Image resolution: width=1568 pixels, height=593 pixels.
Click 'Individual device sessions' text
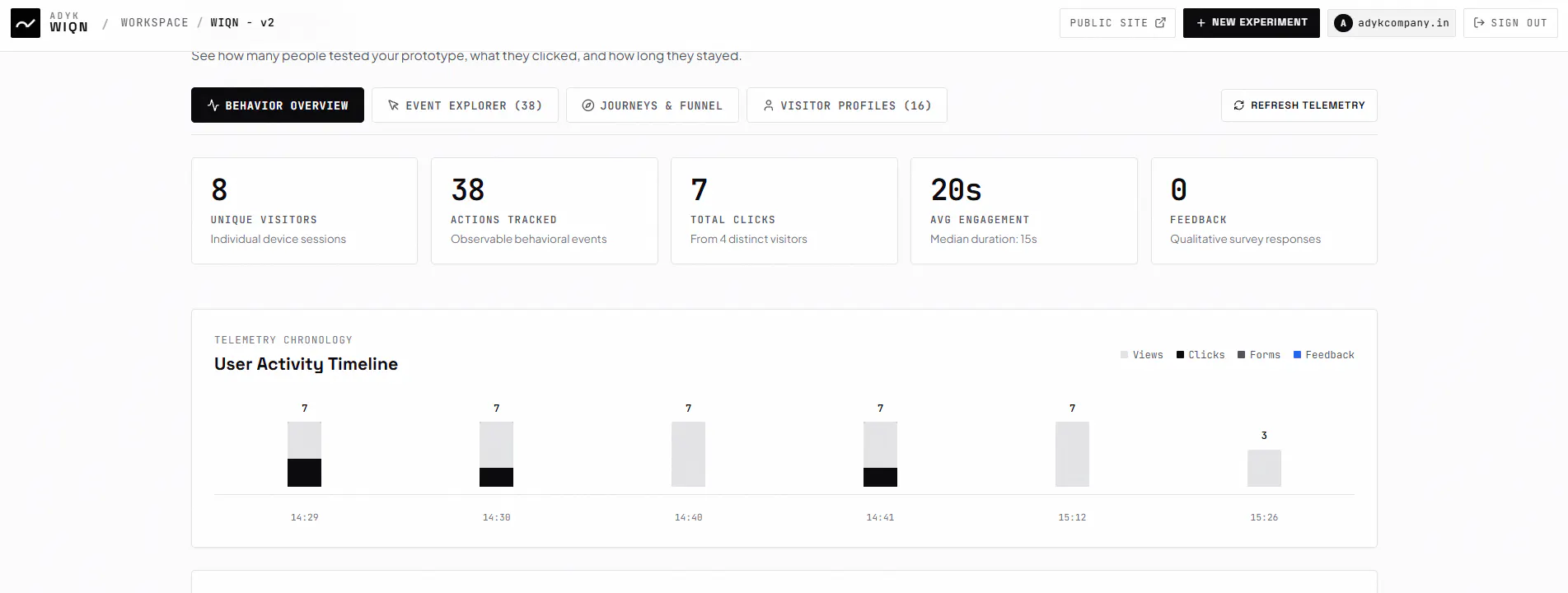[x=278, y=240]
